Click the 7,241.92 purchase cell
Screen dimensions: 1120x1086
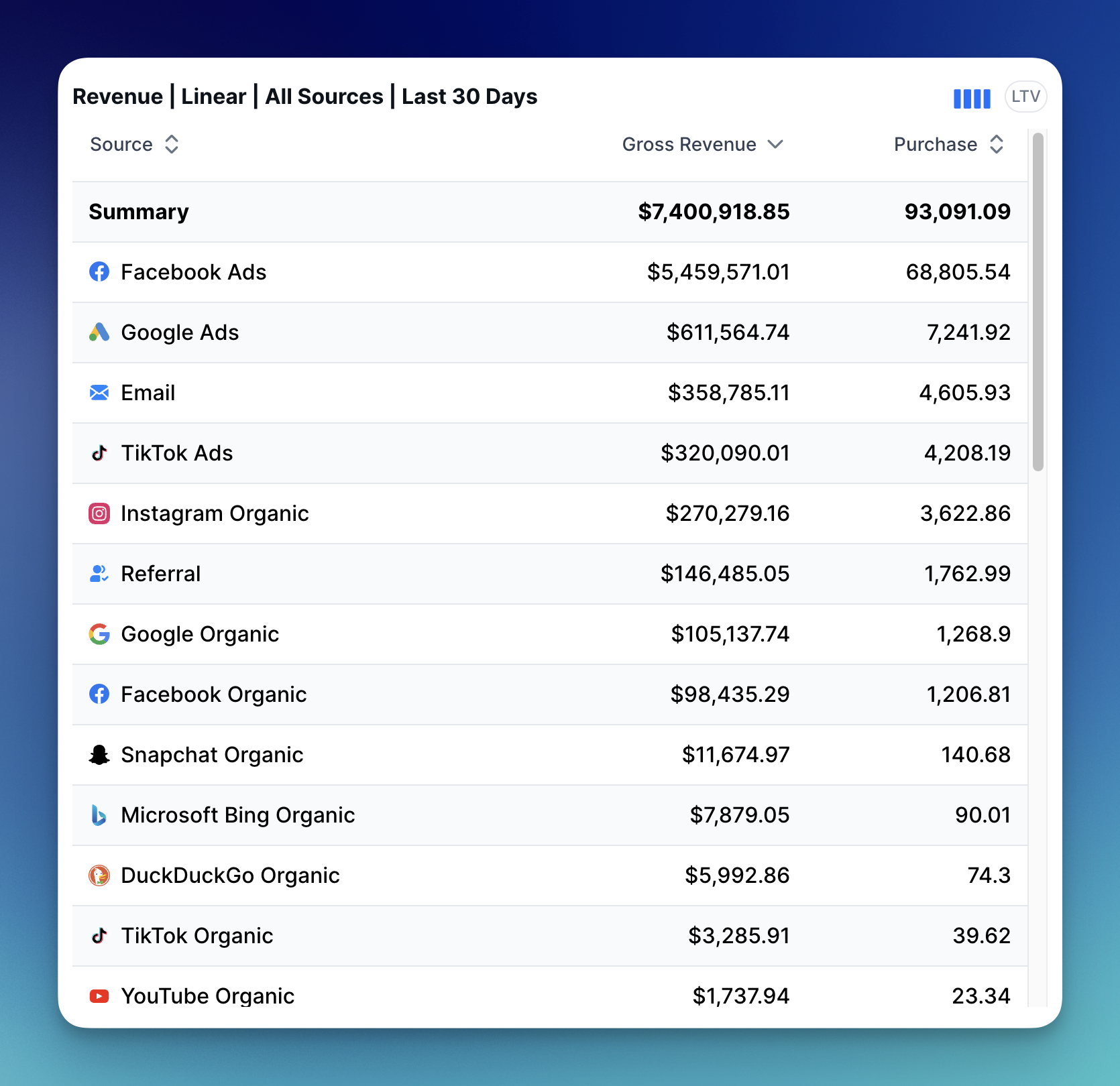click(968, 333)
